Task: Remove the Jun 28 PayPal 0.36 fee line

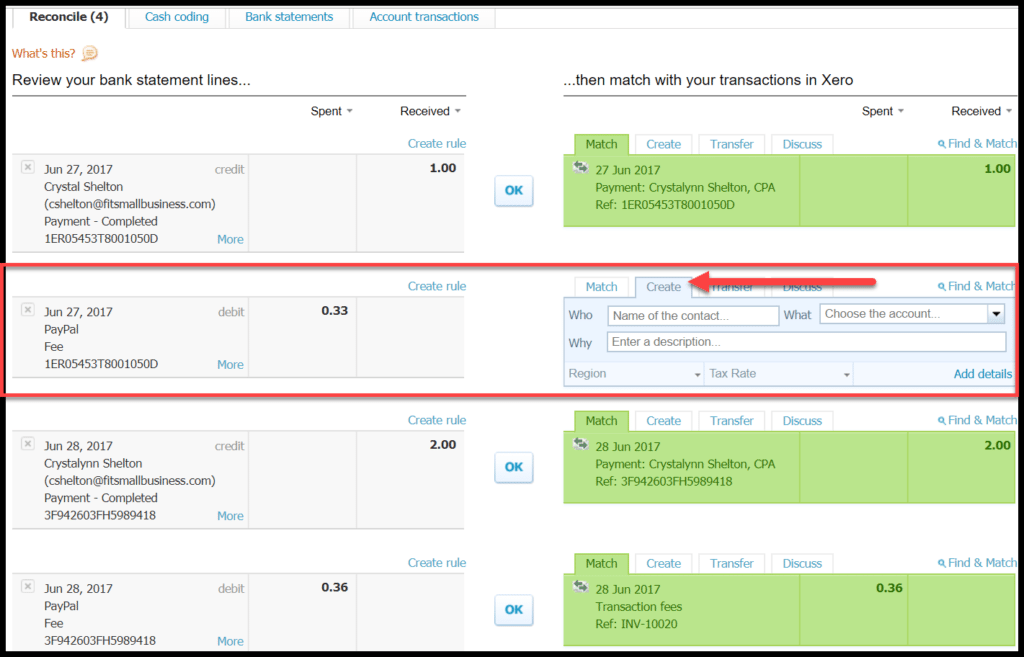Action: tap(28, 587)
